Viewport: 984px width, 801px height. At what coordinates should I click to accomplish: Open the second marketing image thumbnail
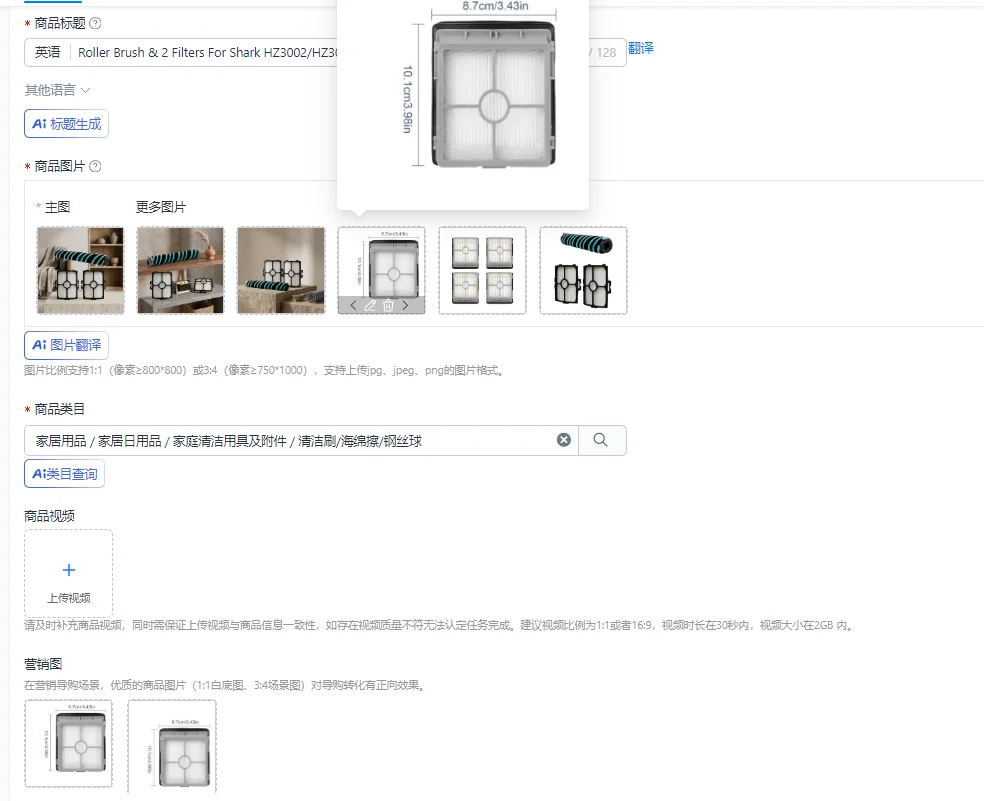pyautogui.click(x=172, y=747)
